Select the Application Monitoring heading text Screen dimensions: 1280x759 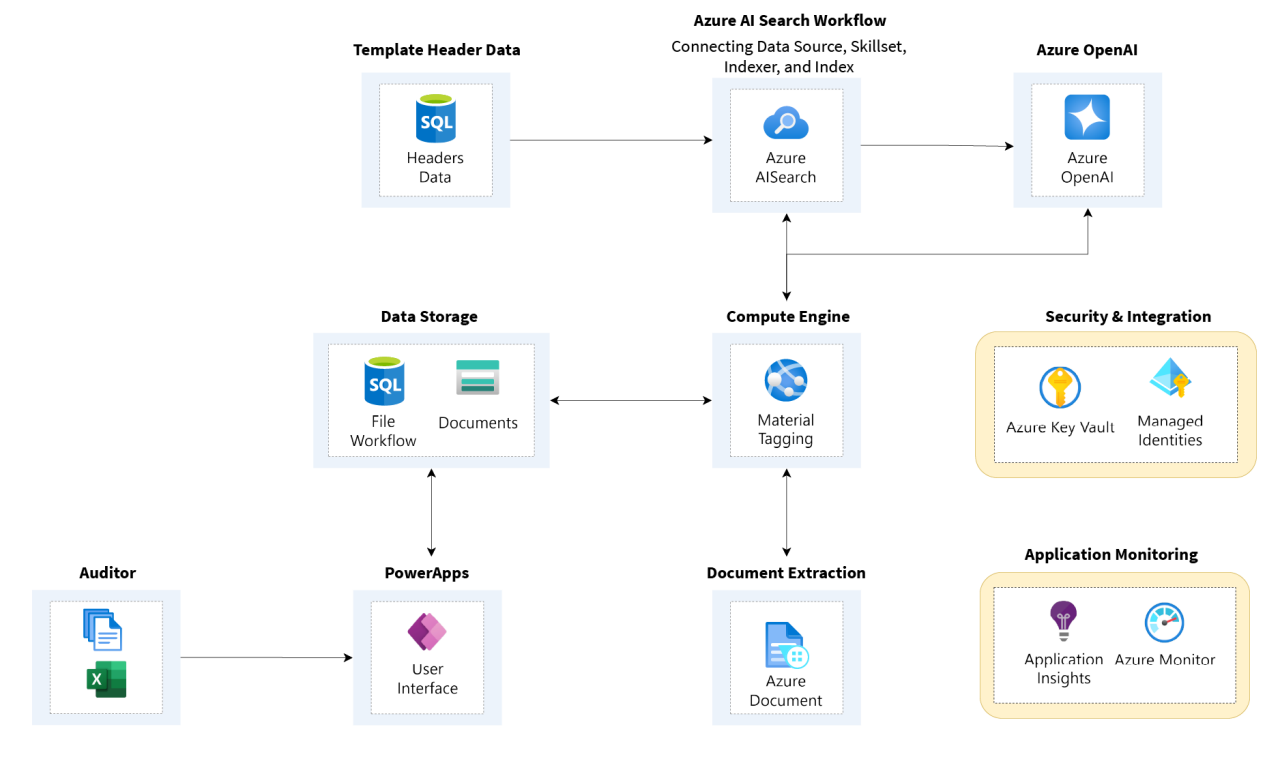[x=1110, y=554]
